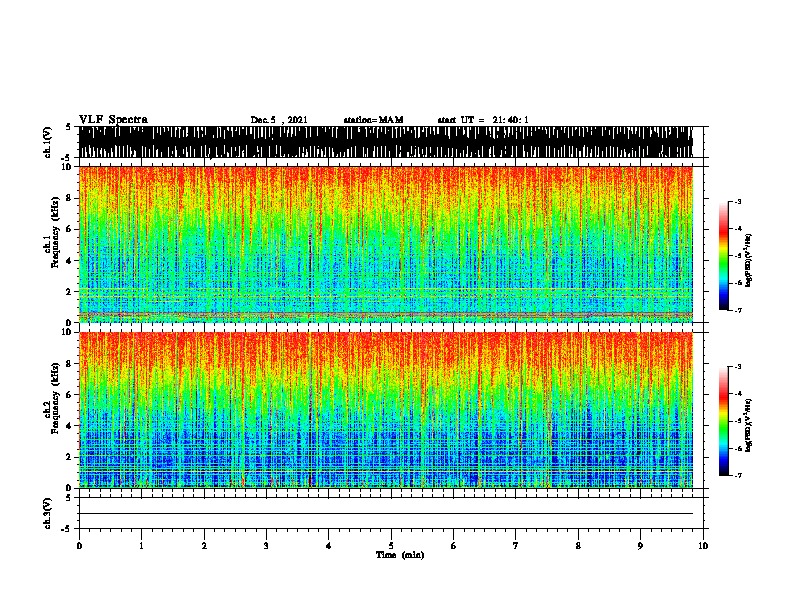Click the "VLF Spectra" plot title

point(113,120)
